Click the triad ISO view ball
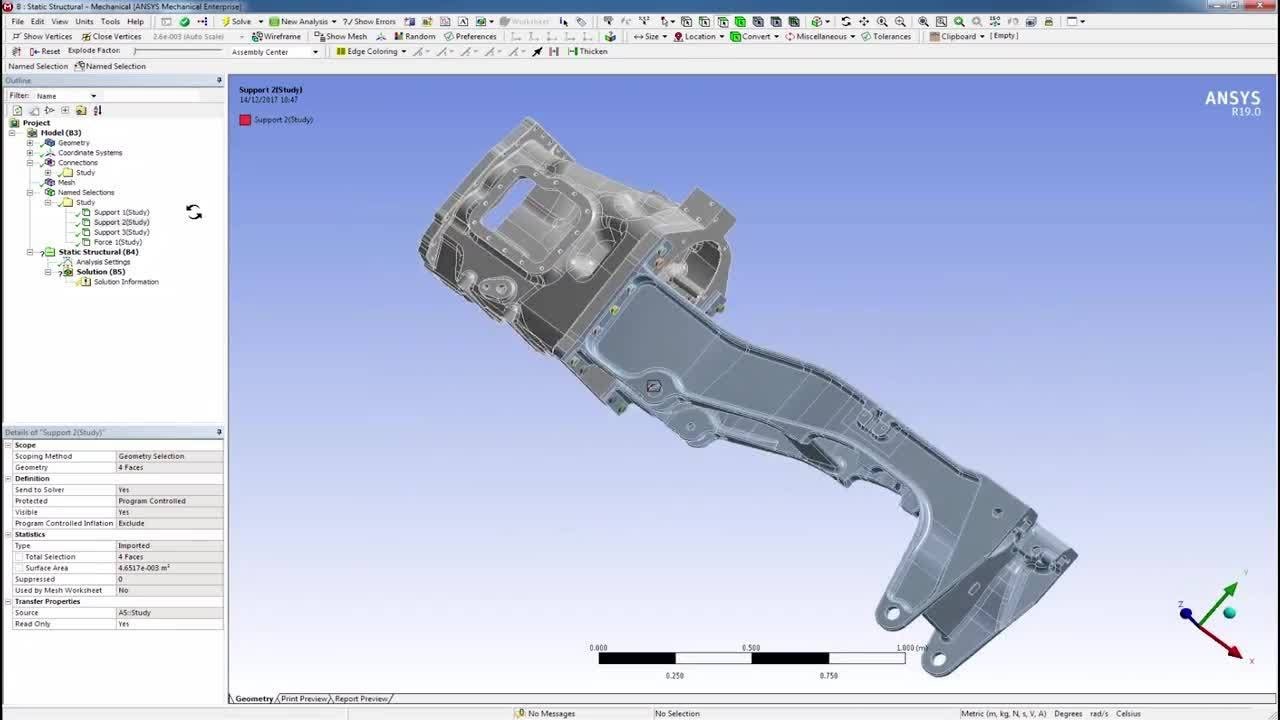The image size is (1280, 720). (1229, 613)
